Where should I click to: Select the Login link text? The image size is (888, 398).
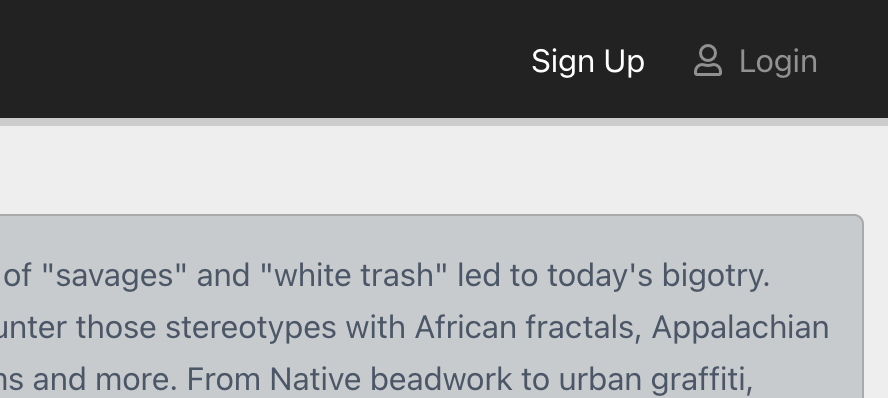coord(778,61)
